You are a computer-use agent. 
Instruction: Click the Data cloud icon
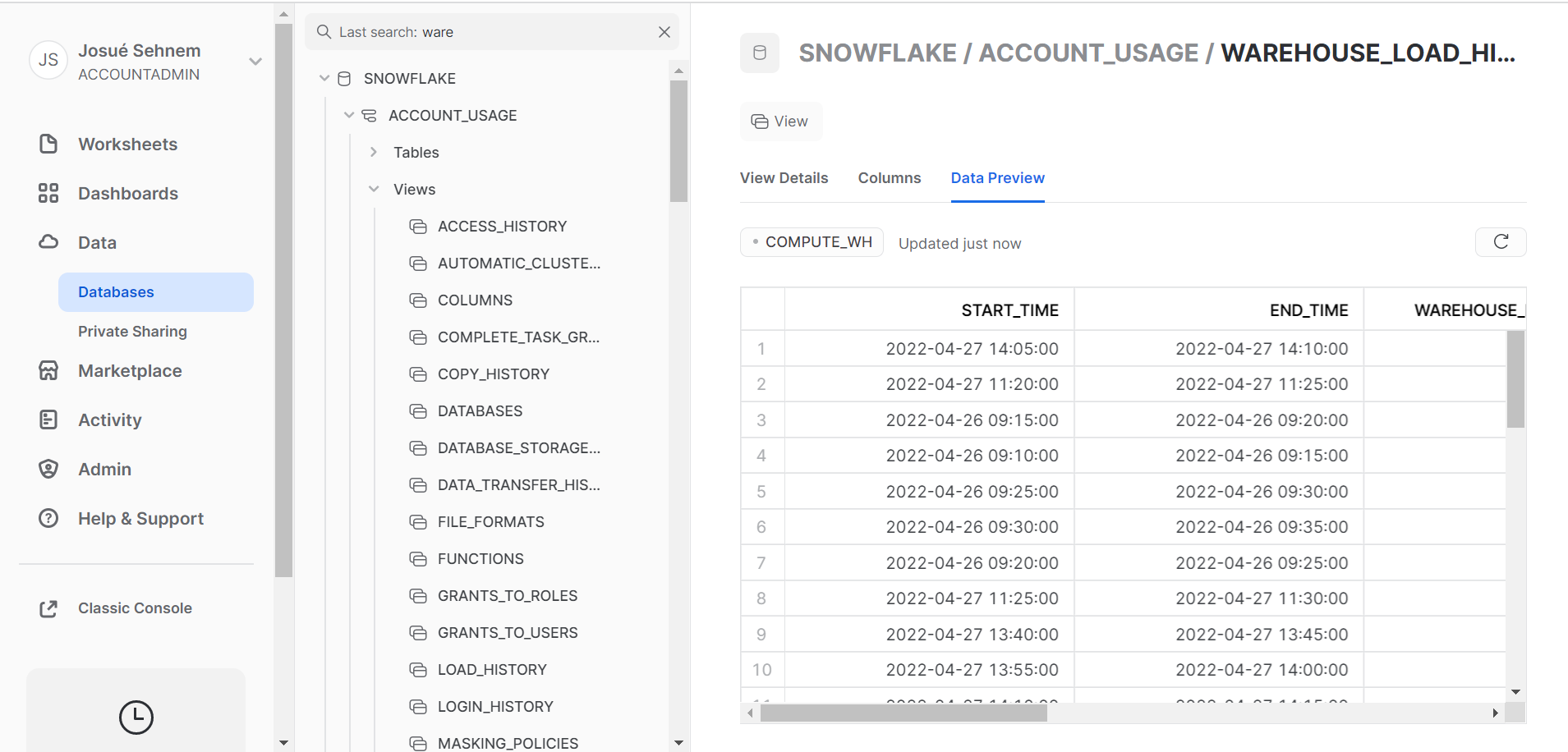click(x=48, y=242)
